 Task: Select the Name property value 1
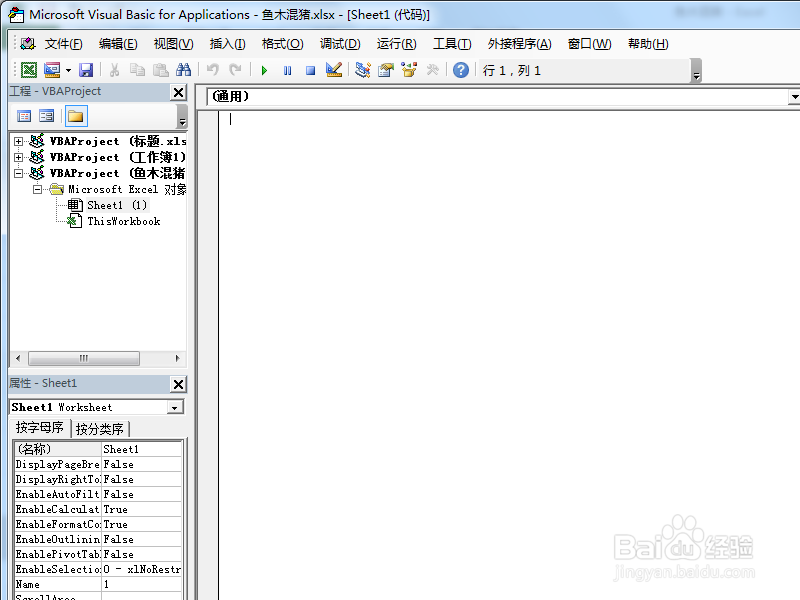[141, 584]
